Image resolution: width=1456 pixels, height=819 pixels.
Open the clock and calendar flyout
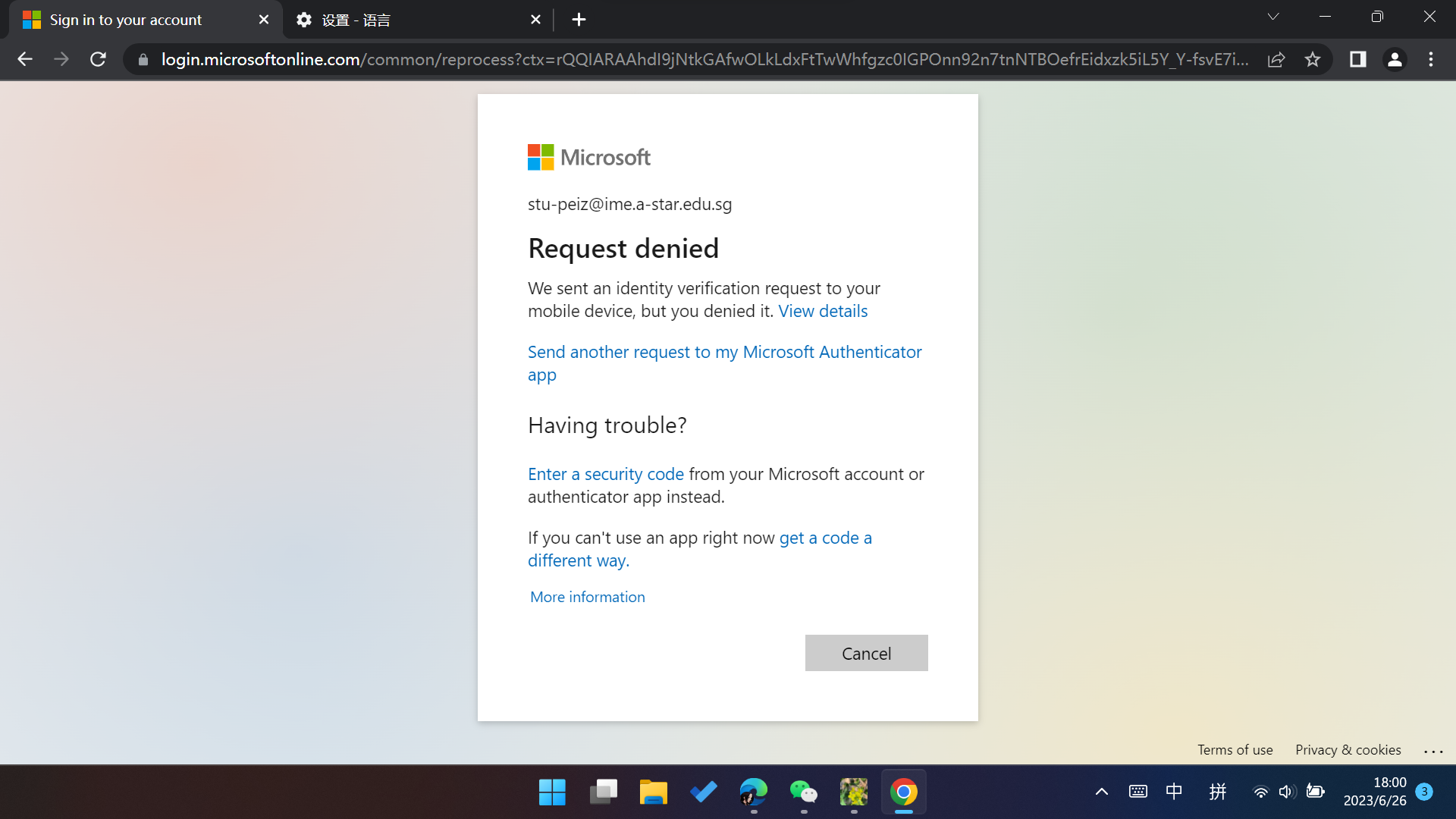pyautogui.click(x=1375, y=792)
